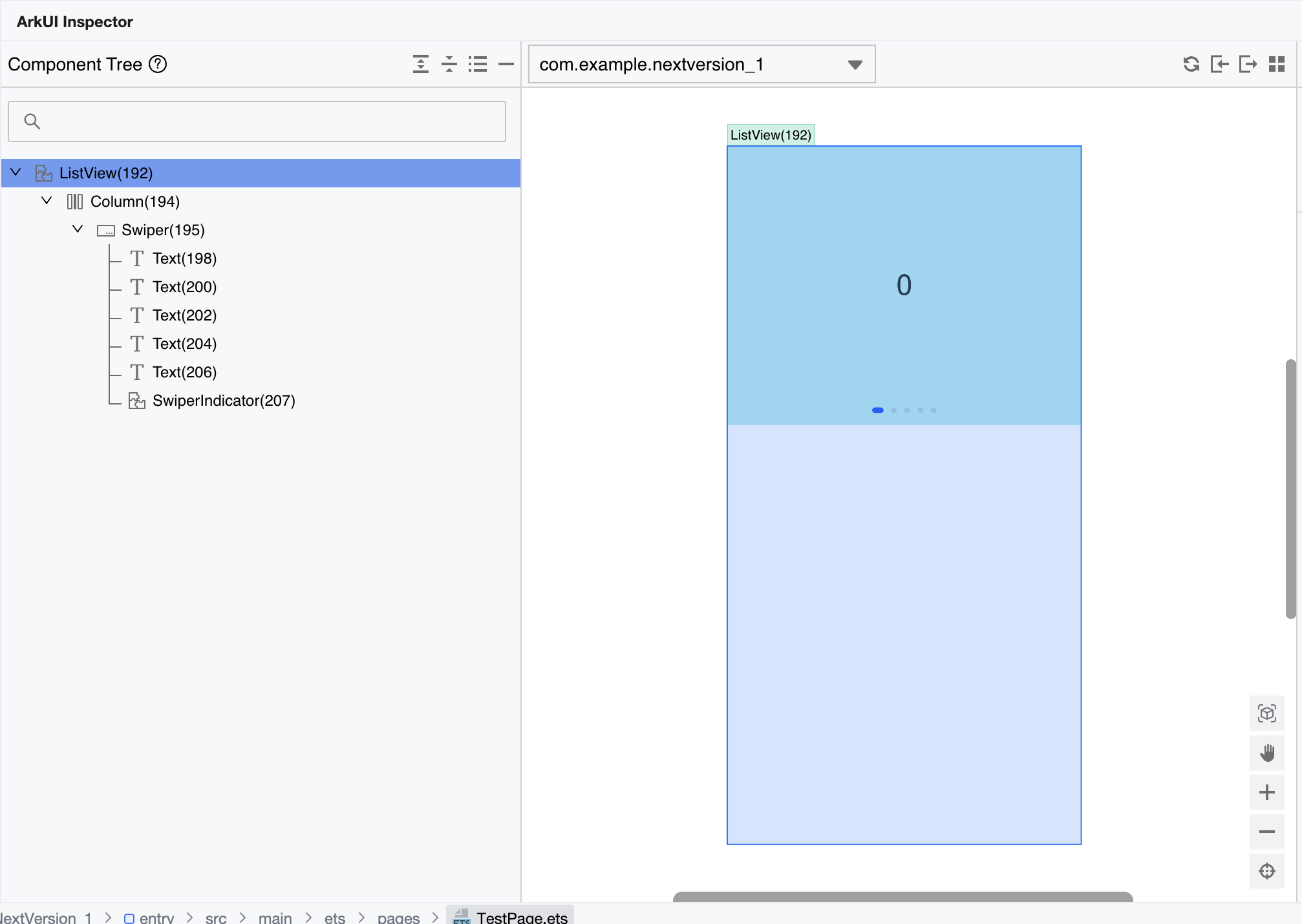Select SwiperIndicator(207) tree row
Image resolution: width=1302 pixels, height=924 pixels.
pyautogui.click(x=261, y=401)
